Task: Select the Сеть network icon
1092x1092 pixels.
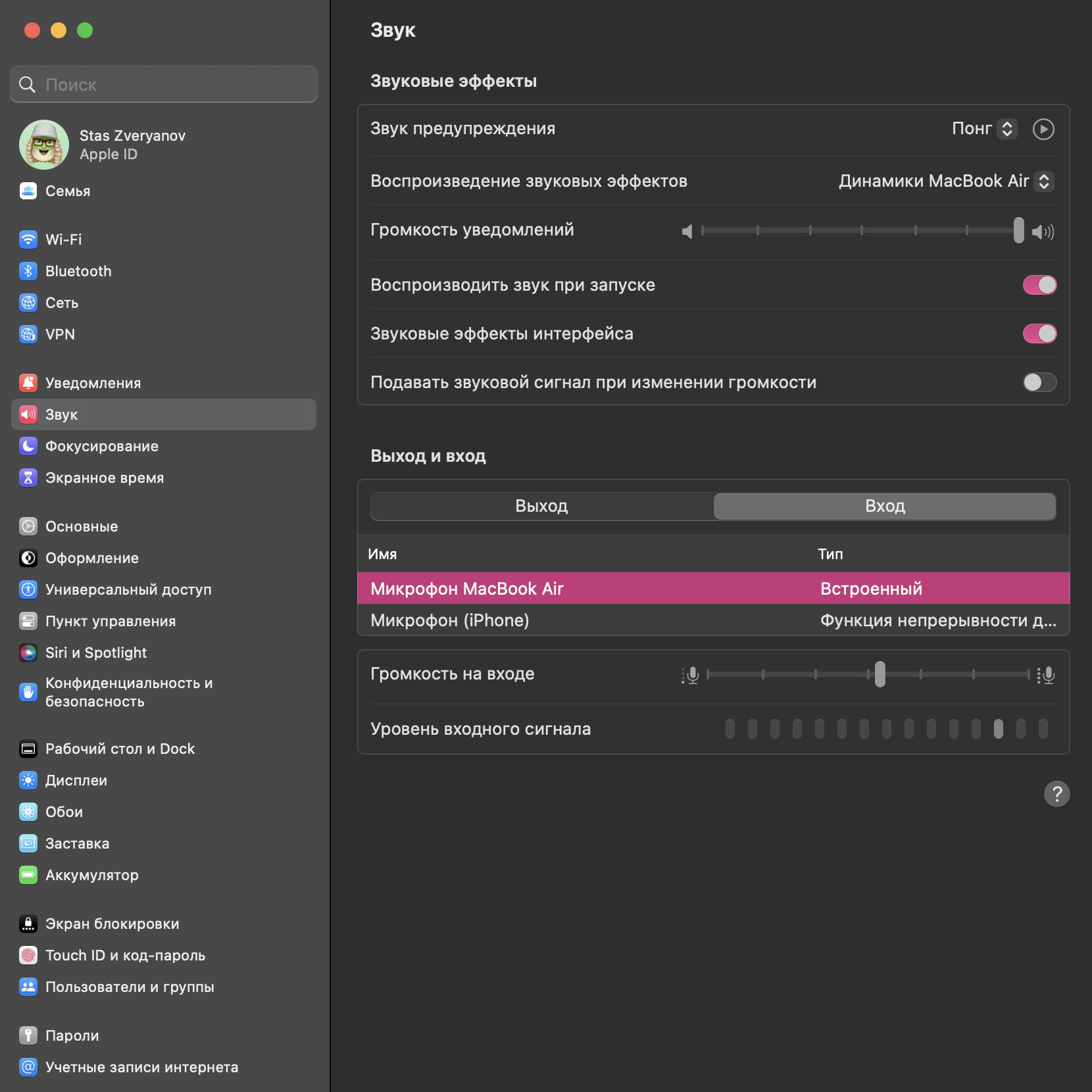Action: point(28,303)
